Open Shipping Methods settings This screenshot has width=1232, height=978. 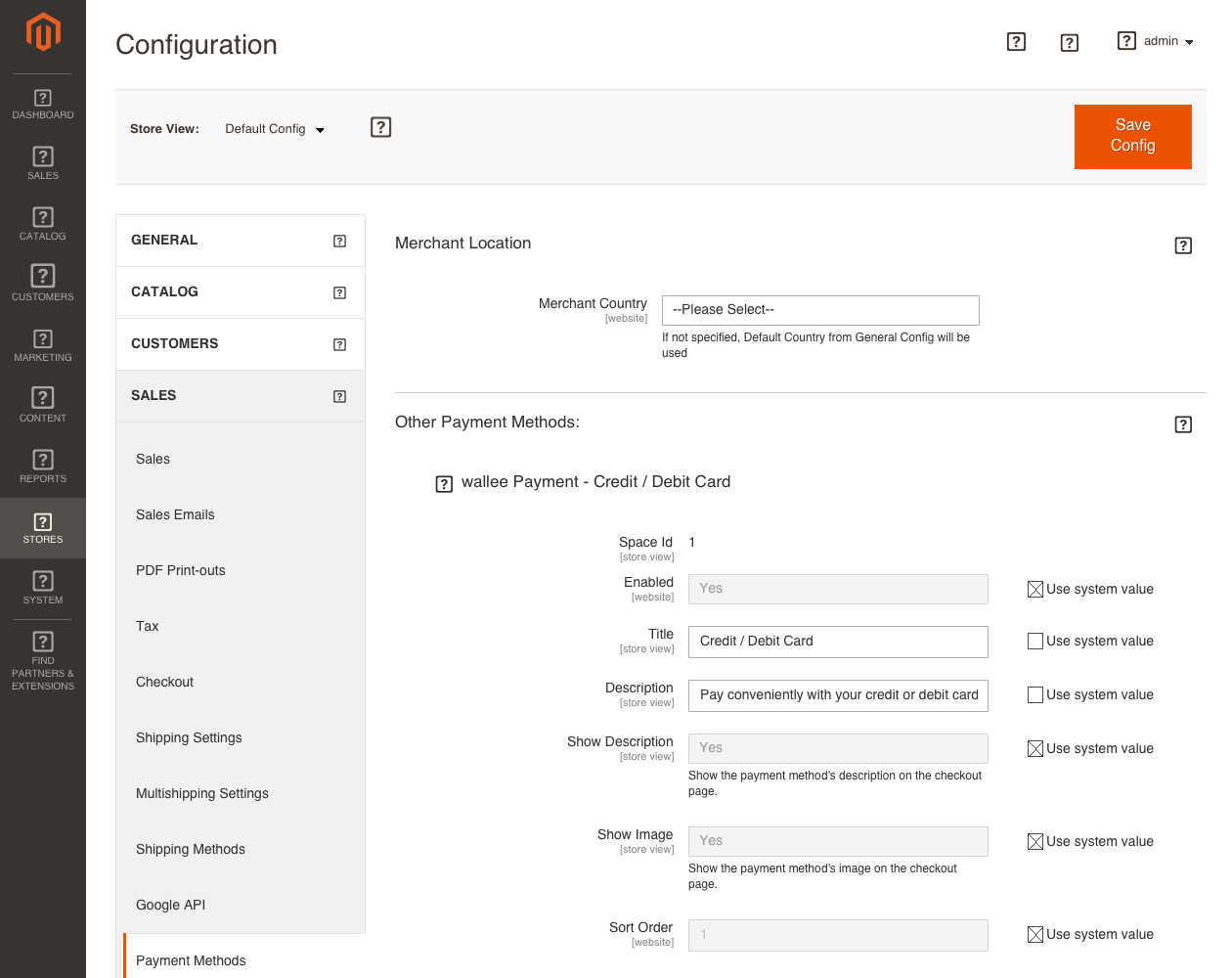[x=190, y=849]
